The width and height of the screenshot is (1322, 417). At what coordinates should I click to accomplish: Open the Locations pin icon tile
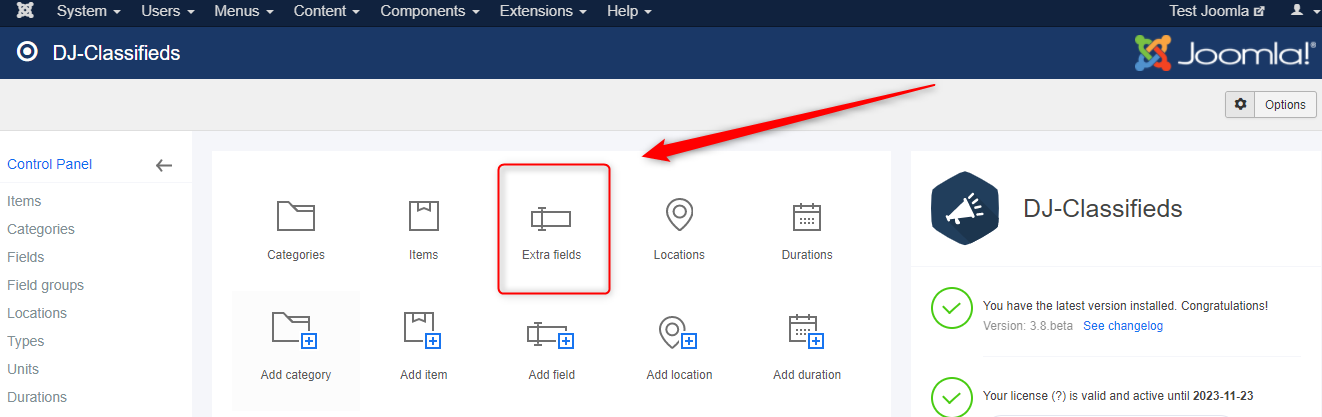click(x=679, y=230)
